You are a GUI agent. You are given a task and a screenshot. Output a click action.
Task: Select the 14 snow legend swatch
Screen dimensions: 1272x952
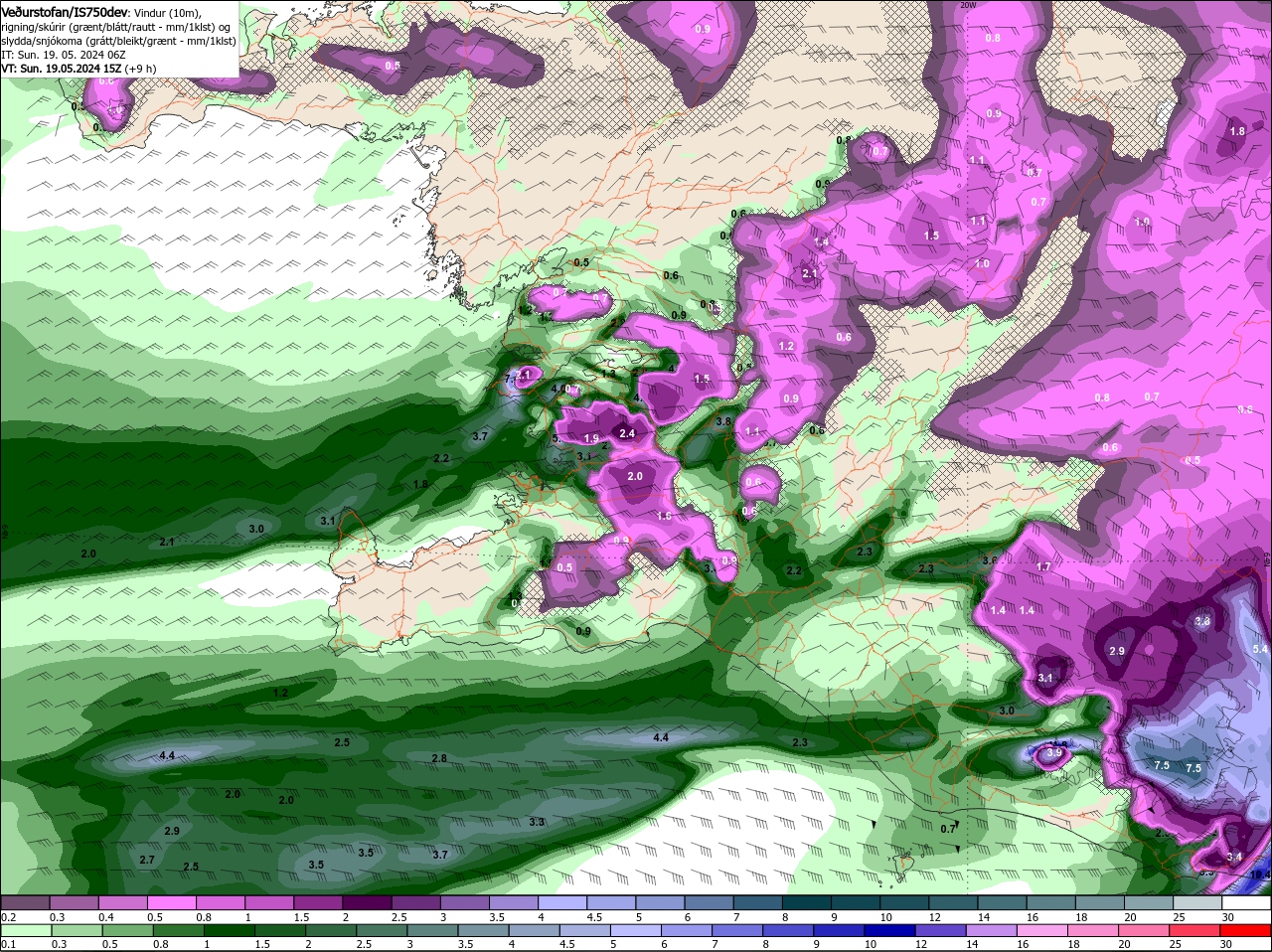1003,902
